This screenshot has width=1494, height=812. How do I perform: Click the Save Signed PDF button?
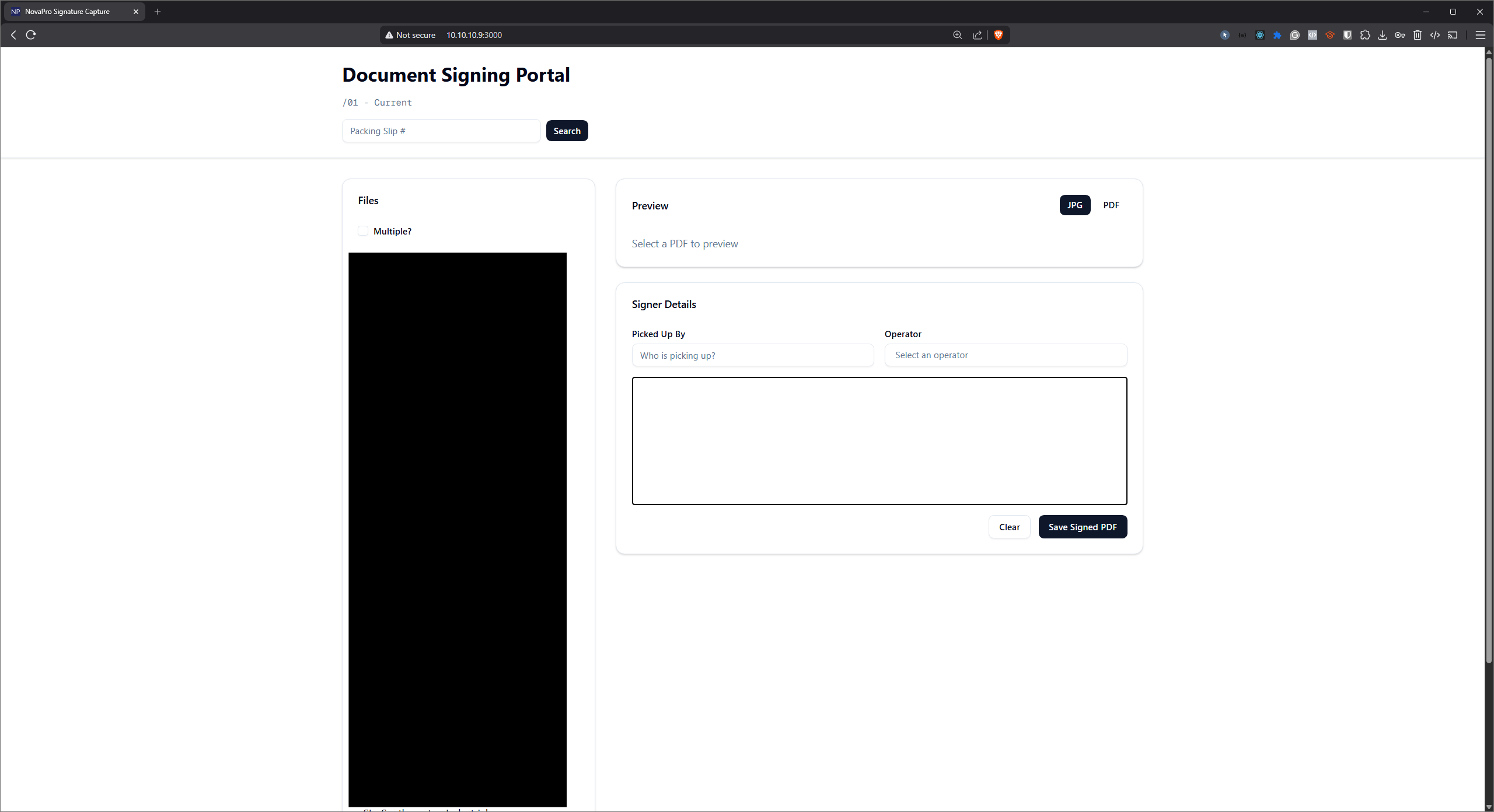pos(1083,527)
